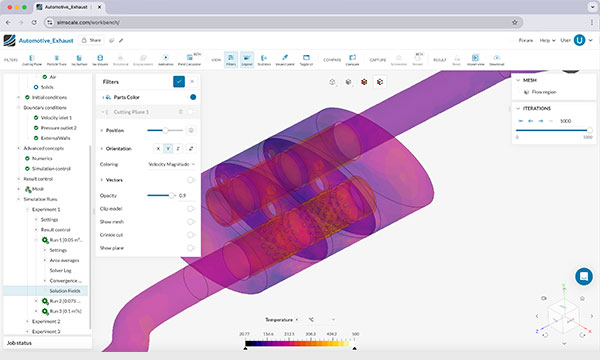
Task: Toggle the Legend view button
Action: [x=247, y=60]
